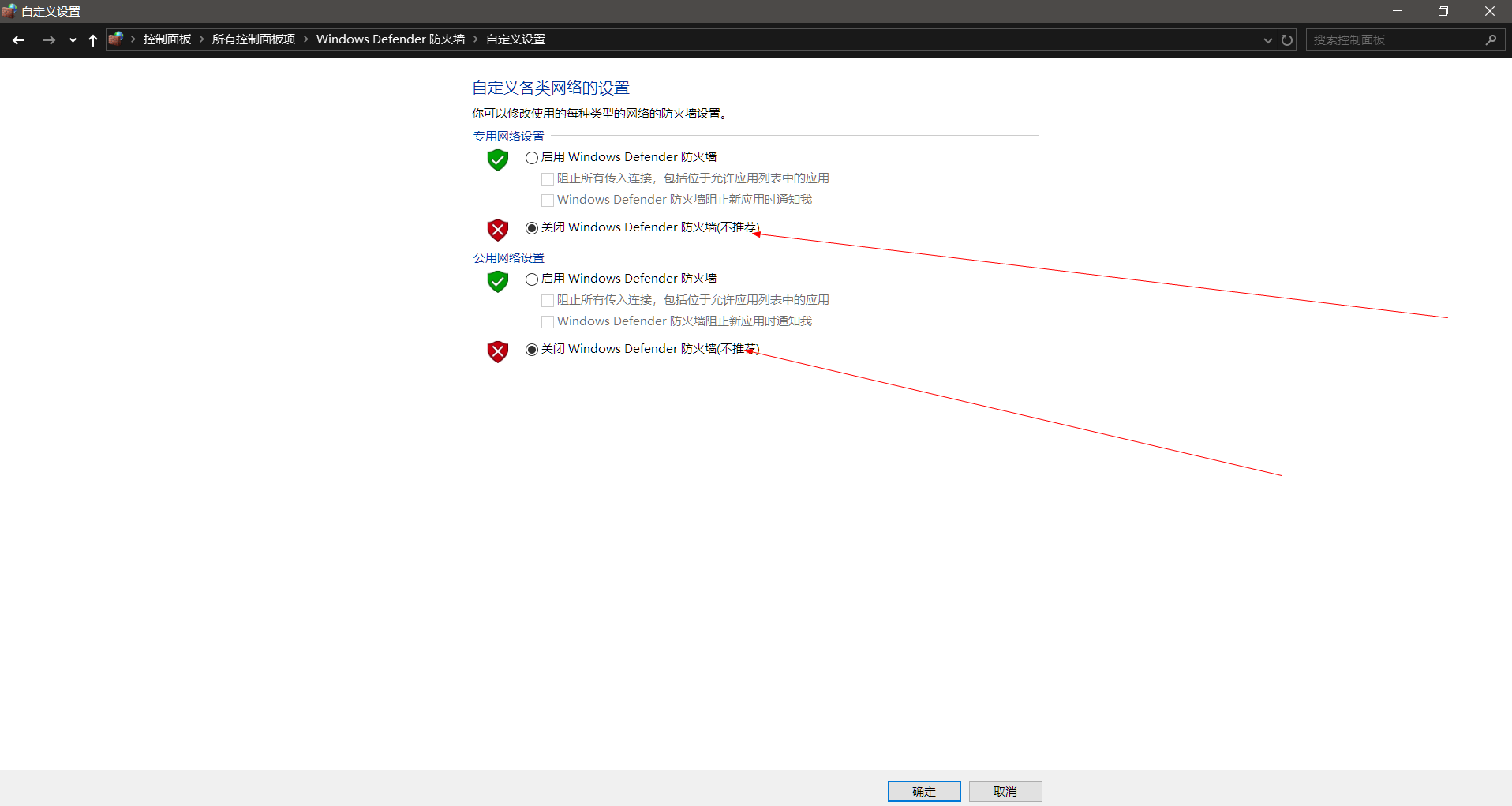
Task: Click the search magnifier icon
Action: pos(1491,40)
